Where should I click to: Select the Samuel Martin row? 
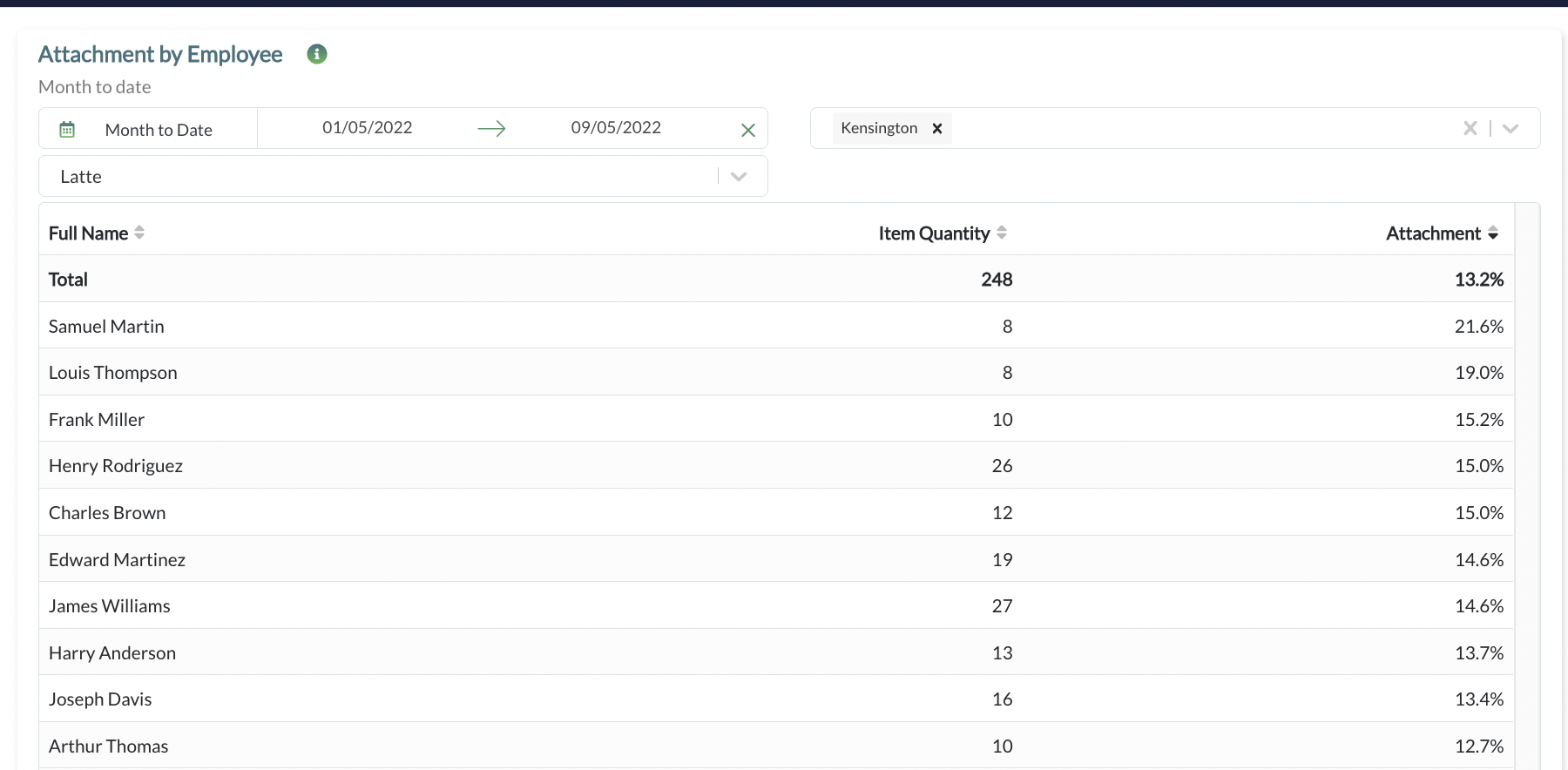(x=776, y=326)
